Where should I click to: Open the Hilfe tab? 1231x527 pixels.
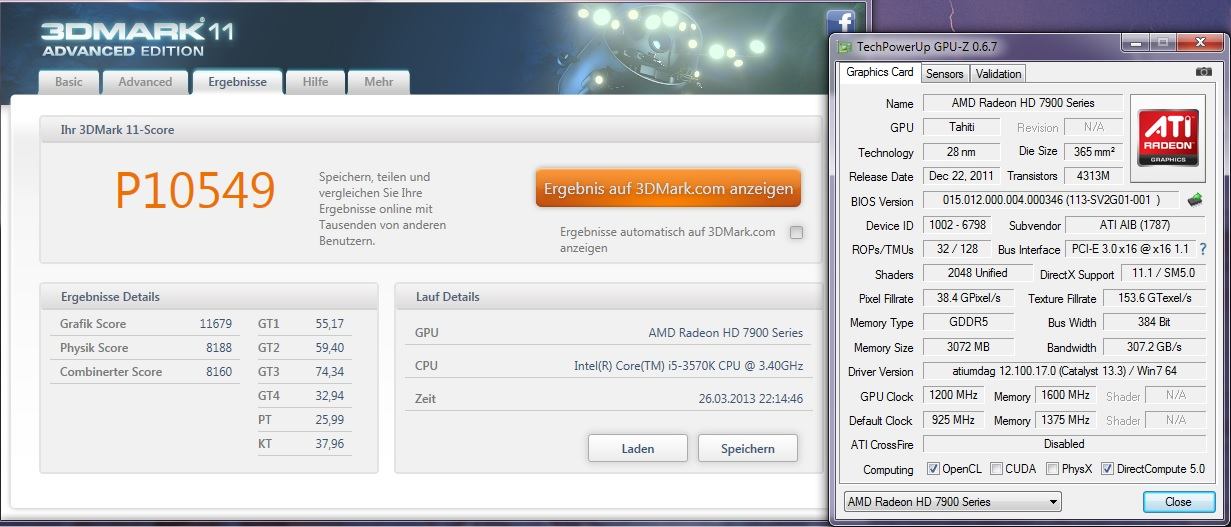(x=315, y=82)
